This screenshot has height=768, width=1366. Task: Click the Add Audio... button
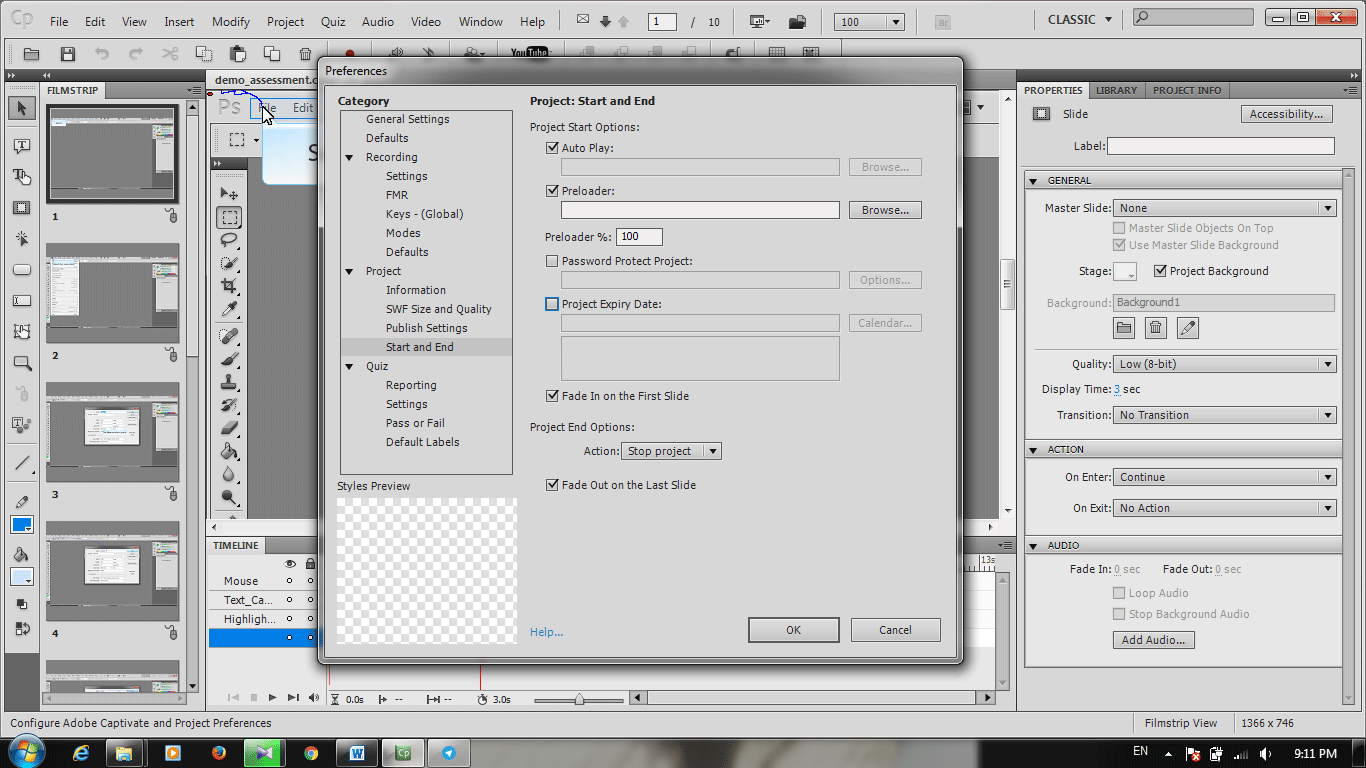[x=1153, y=640]
